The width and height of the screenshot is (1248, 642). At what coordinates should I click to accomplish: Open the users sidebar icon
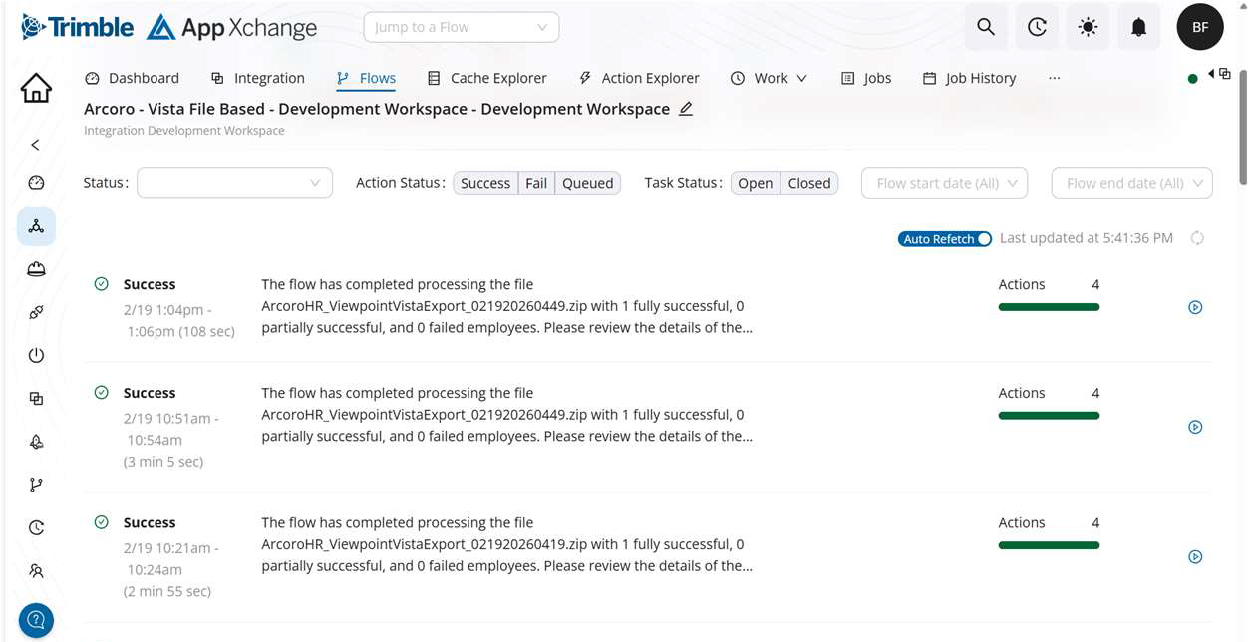(x=36, y=570)
